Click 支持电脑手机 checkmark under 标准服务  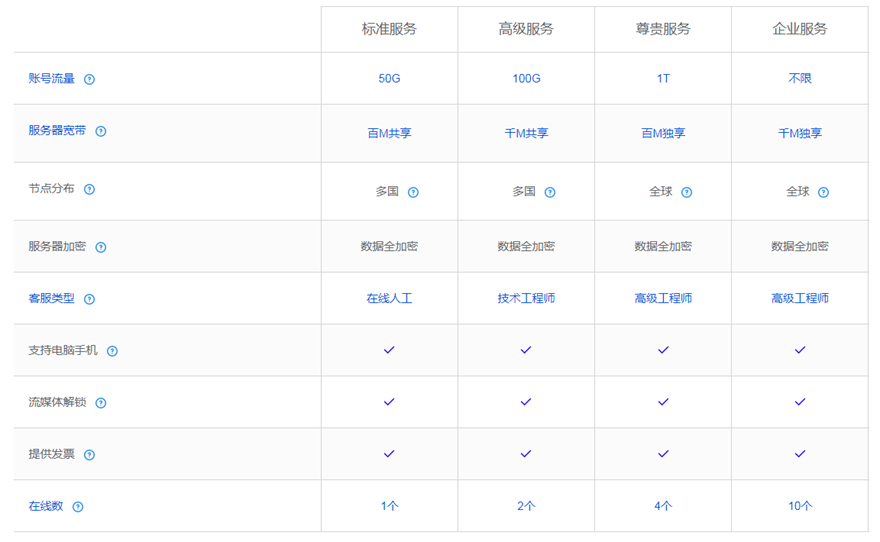(389, 350)
